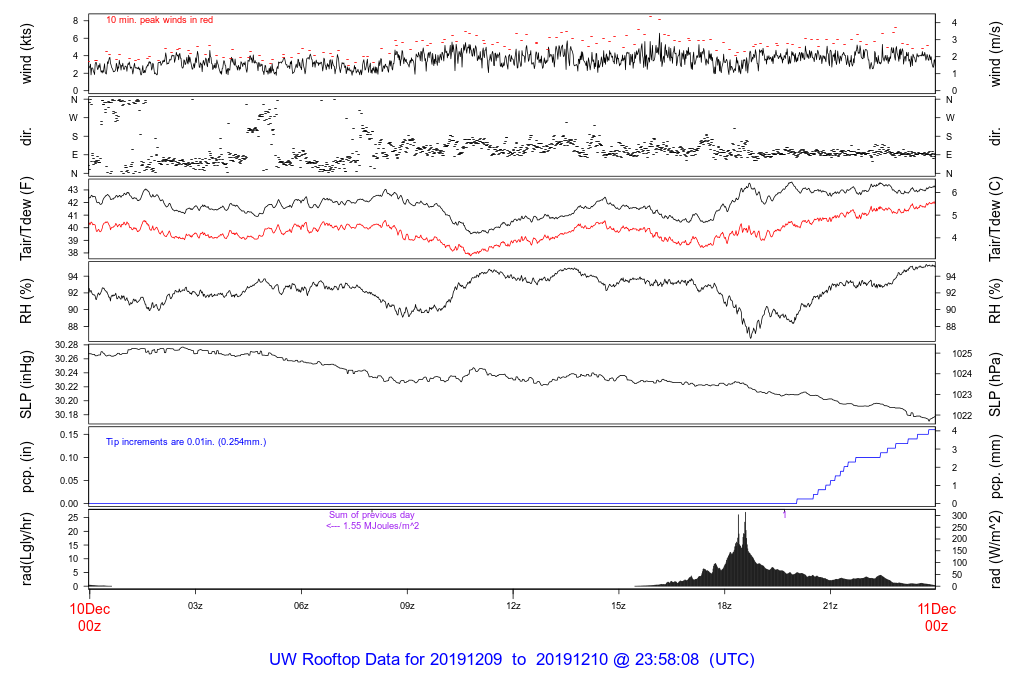Click the wind (kts) axis label
Viewport: 1024px width, 700px height.
click(27, 54)
